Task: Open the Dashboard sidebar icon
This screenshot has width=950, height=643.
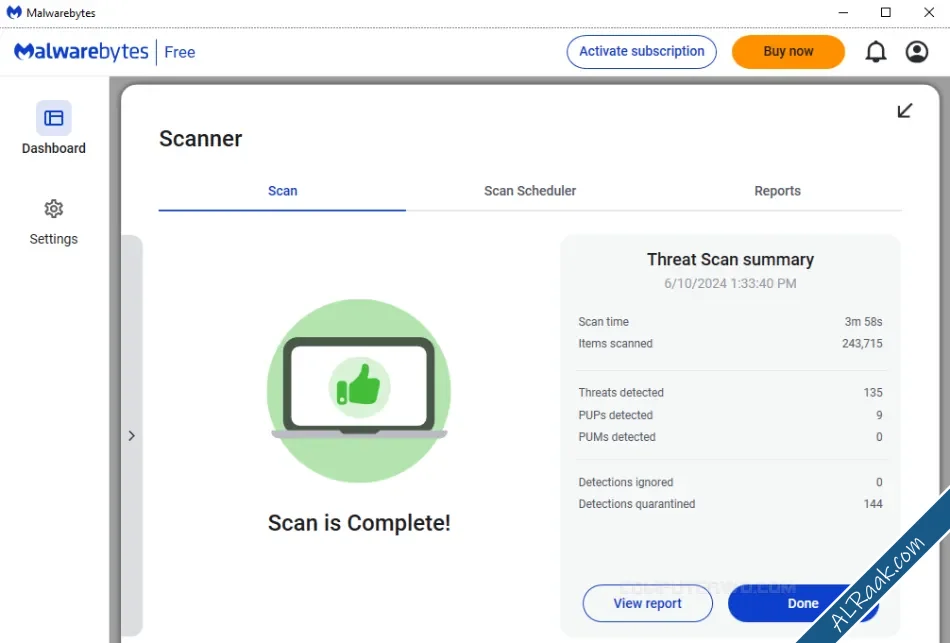Action: [x=53, y=118]
